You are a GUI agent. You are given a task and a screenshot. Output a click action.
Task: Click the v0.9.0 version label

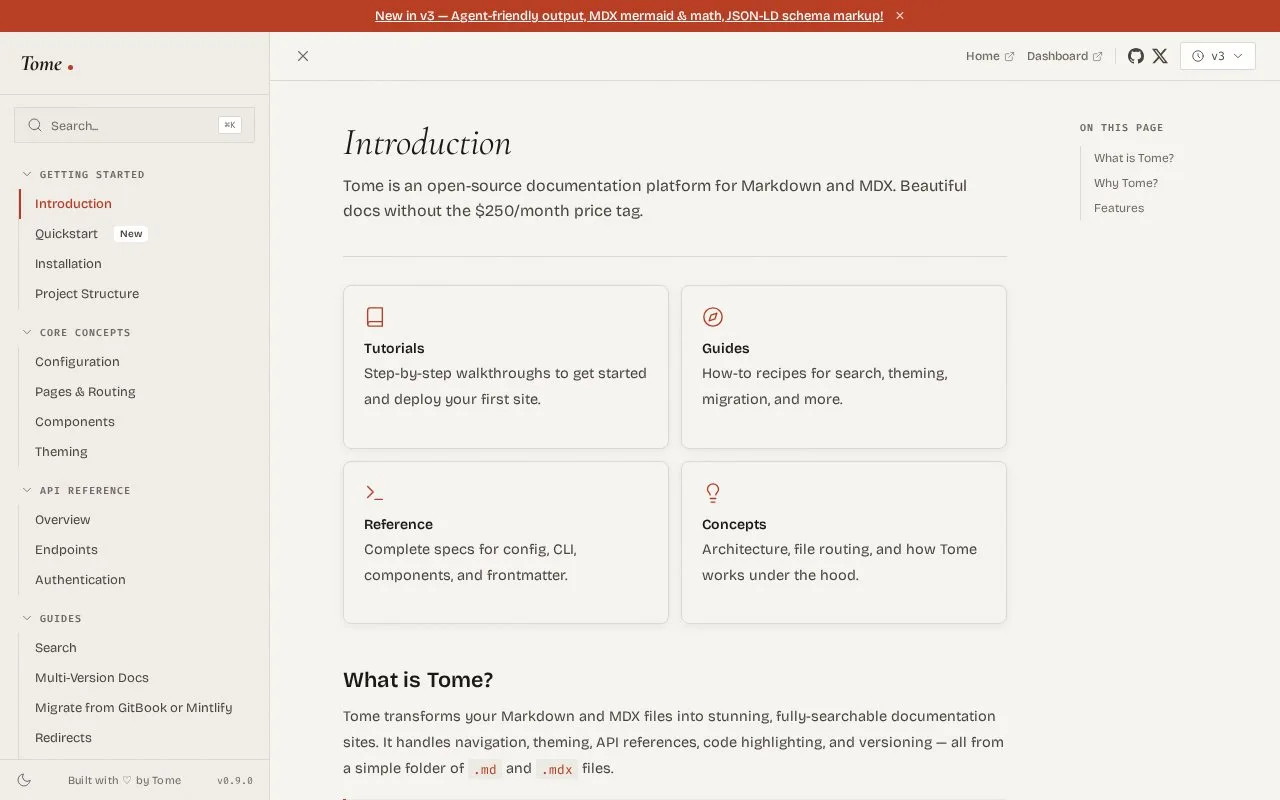click(x=235, y=781)
